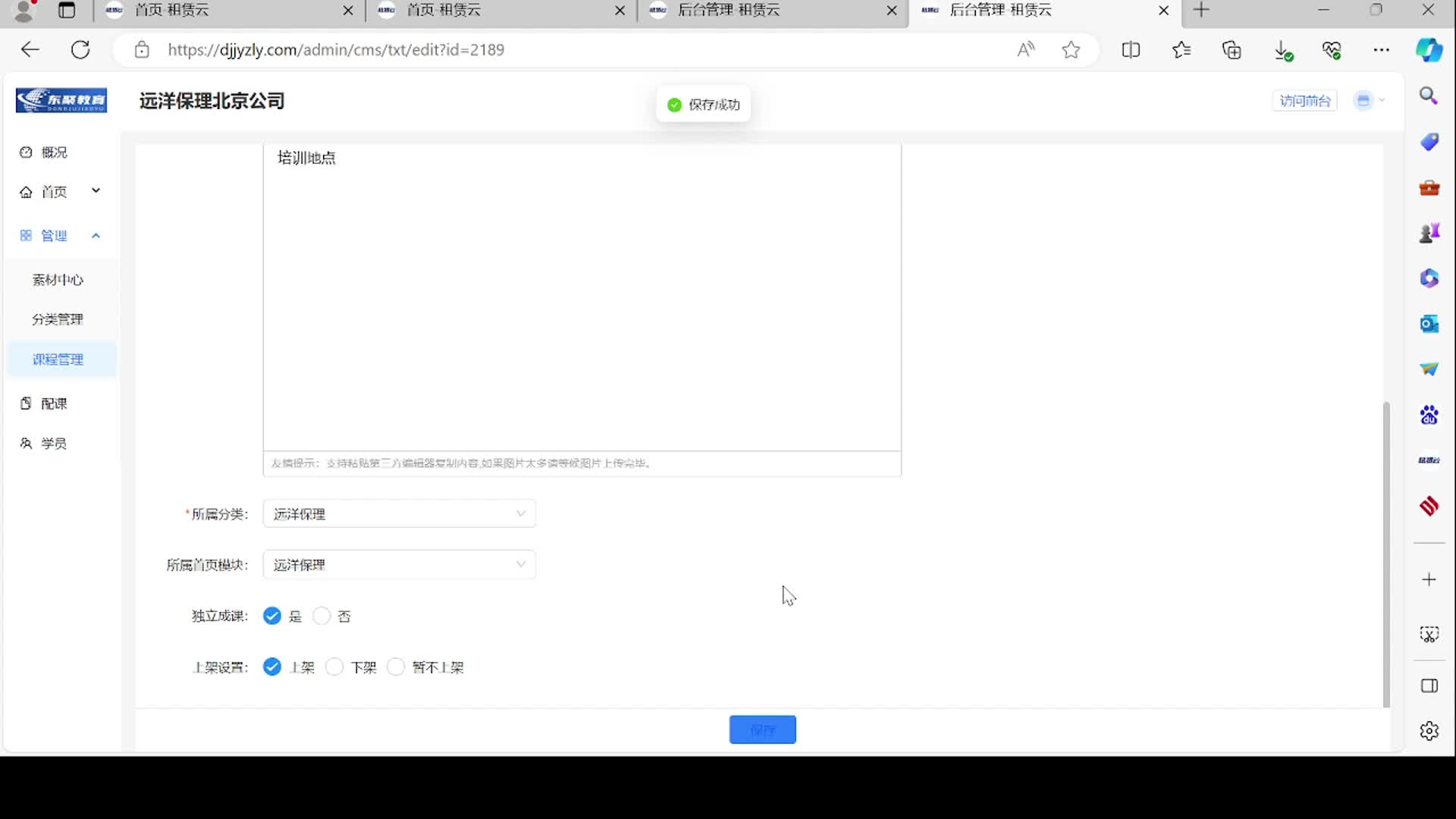
Task: Open Outlook icon in Edge sidebar
Action: pyautogui.click(x=1429, y=324)
